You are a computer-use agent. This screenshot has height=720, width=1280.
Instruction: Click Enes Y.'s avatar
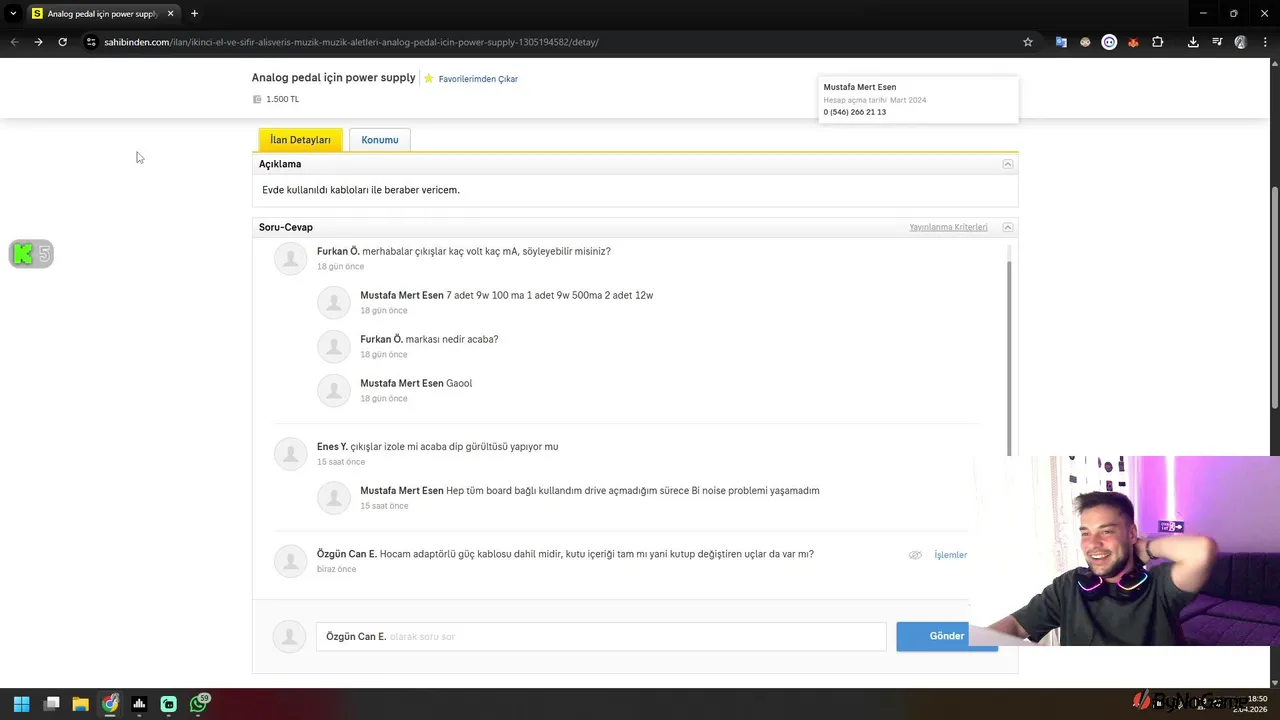point(290,453)
